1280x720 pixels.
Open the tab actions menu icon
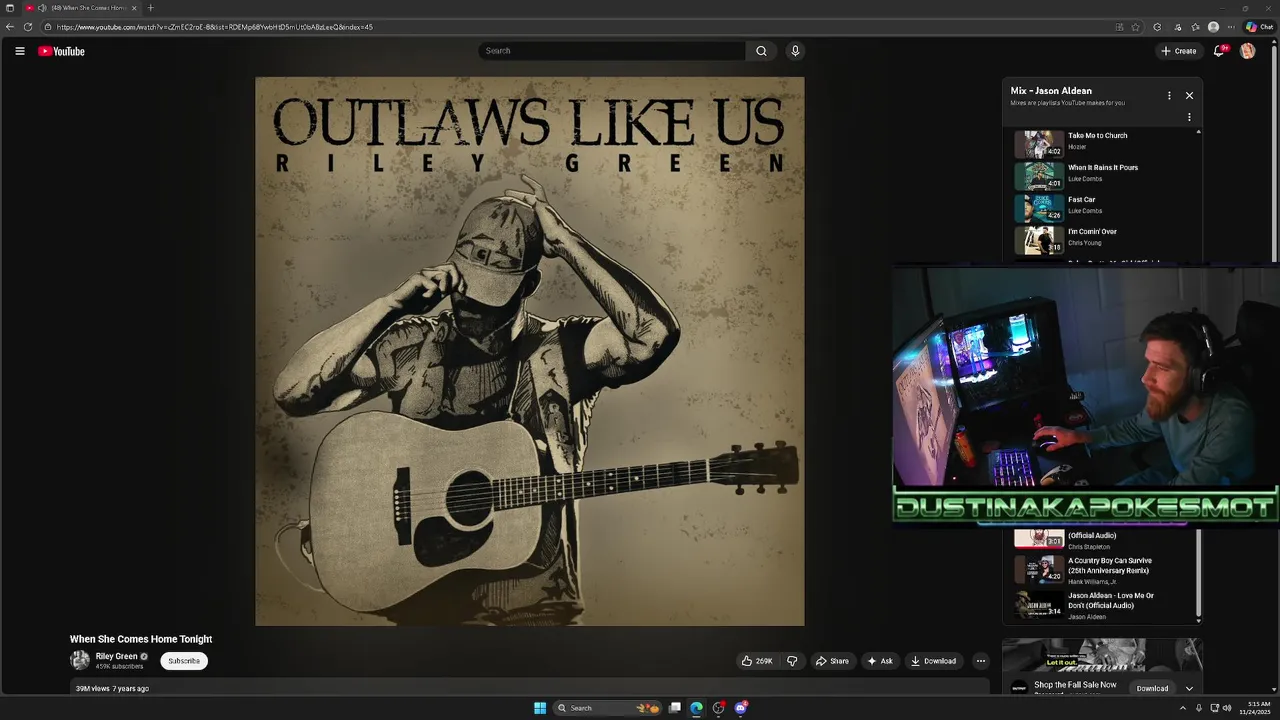(x=9, y=8)
